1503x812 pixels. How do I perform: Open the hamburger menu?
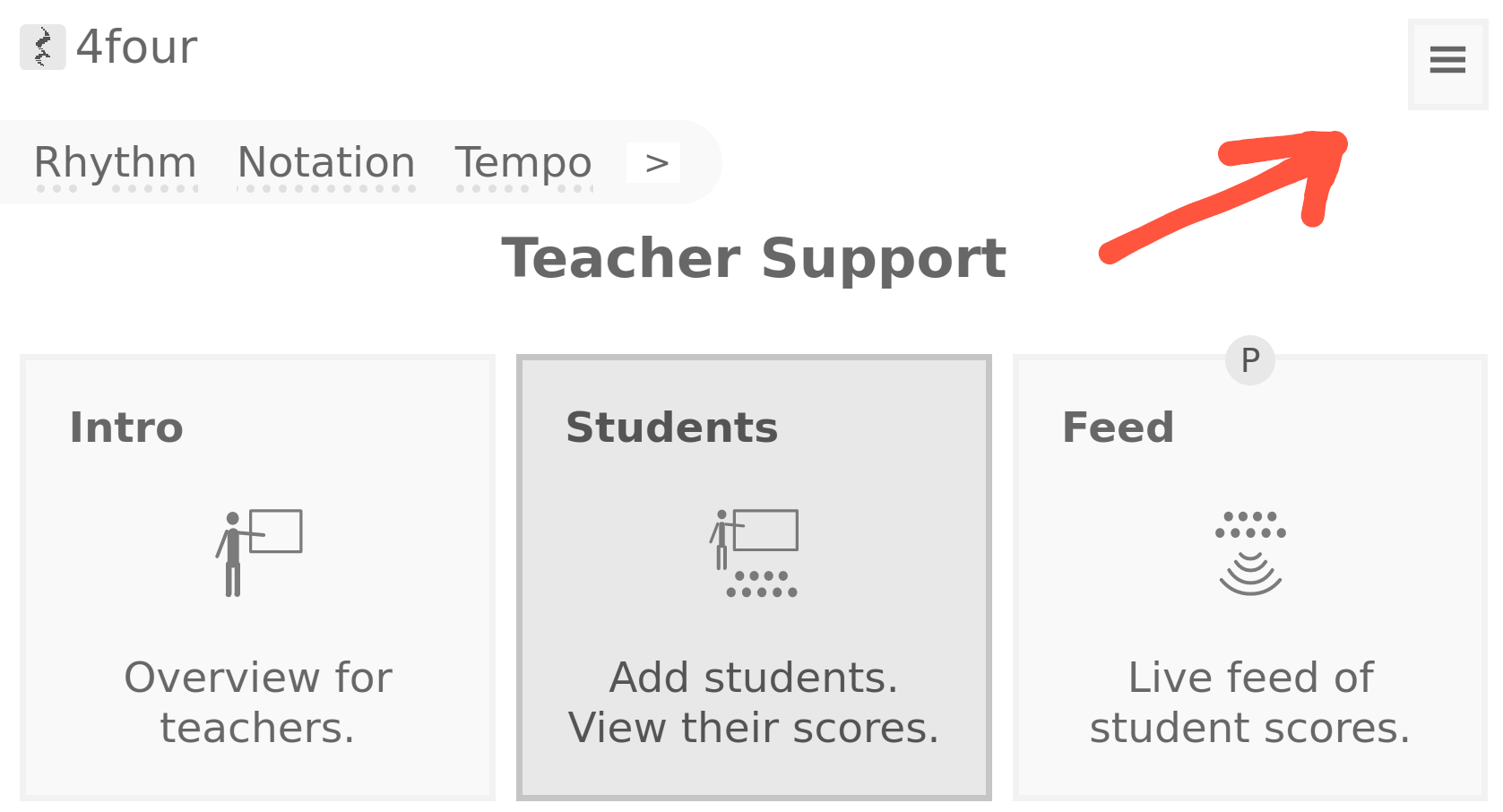1447,61
